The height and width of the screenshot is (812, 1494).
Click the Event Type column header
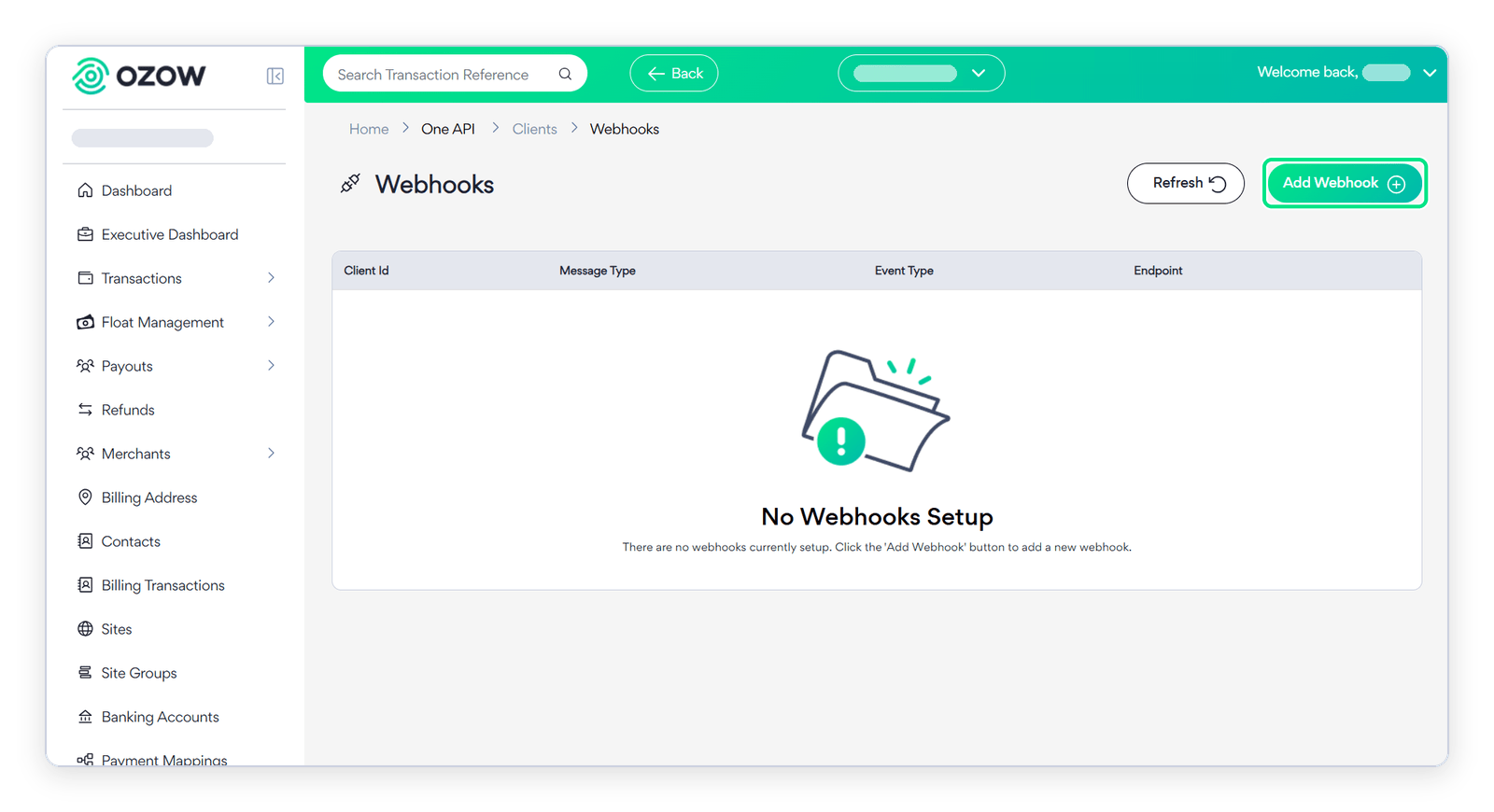click(x=904, y=271)
